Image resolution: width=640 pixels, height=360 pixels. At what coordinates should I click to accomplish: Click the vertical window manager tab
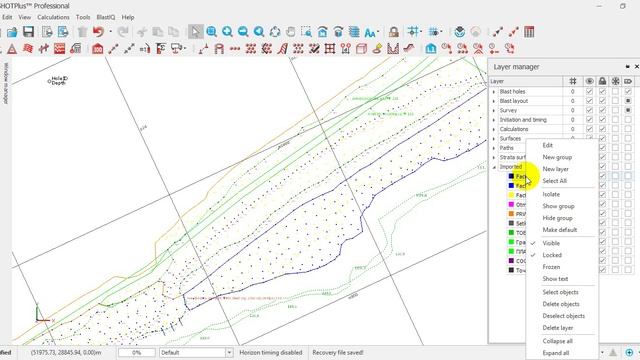coord(6,83)
